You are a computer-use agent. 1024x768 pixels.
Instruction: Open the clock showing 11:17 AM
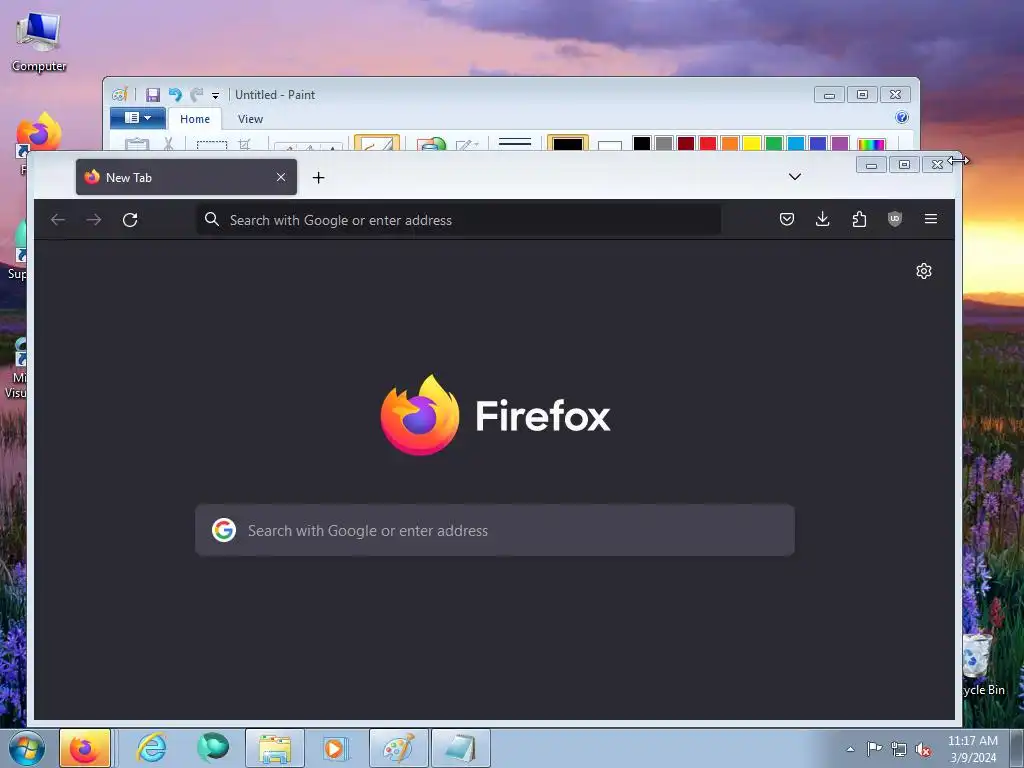[x=973, y=748]
